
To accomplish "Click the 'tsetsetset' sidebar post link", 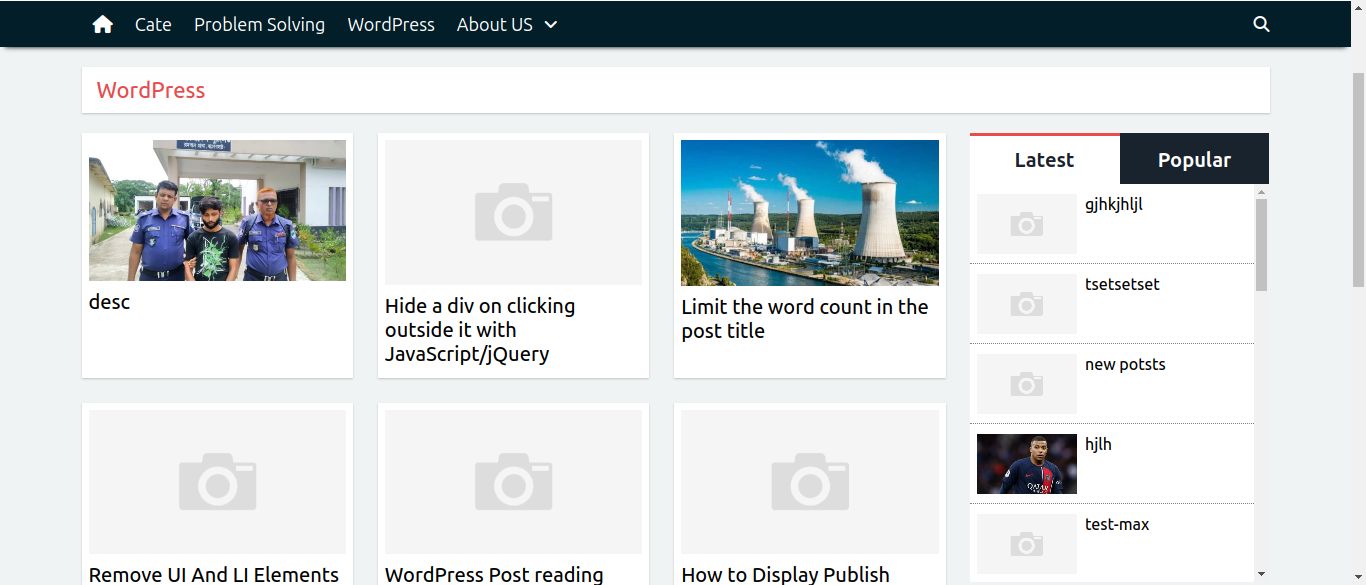I will 1122,285.
